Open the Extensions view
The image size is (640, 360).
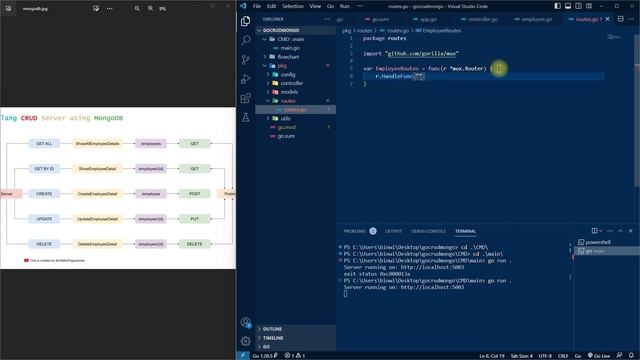click(245, 98)
